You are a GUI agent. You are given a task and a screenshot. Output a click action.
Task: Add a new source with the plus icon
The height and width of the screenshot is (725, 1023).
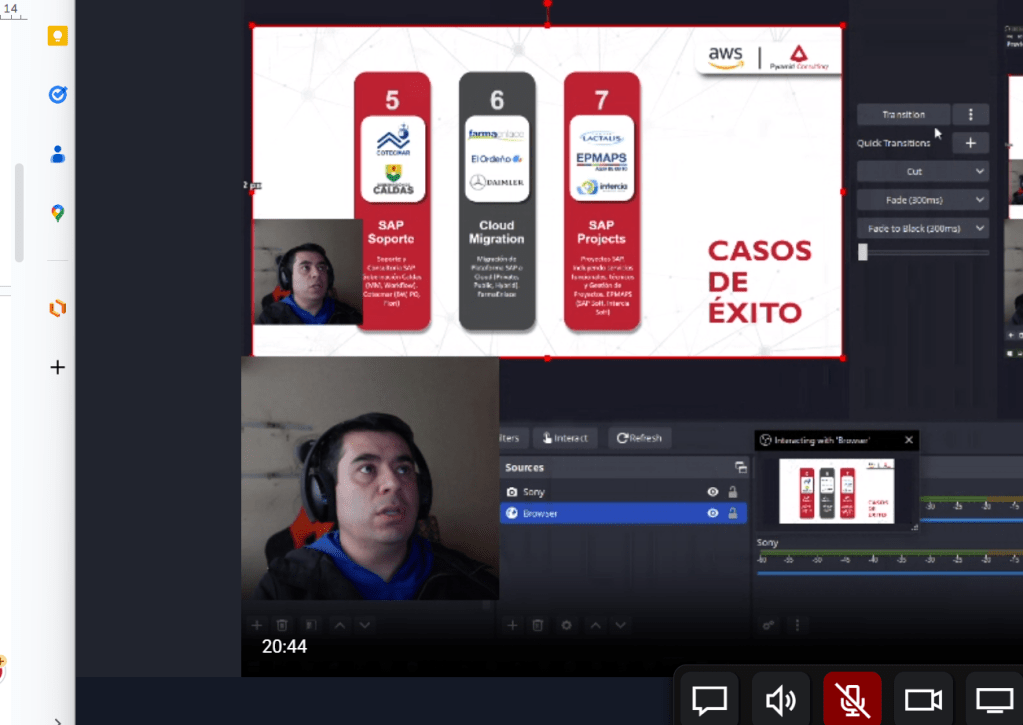(x=512, y=625)
